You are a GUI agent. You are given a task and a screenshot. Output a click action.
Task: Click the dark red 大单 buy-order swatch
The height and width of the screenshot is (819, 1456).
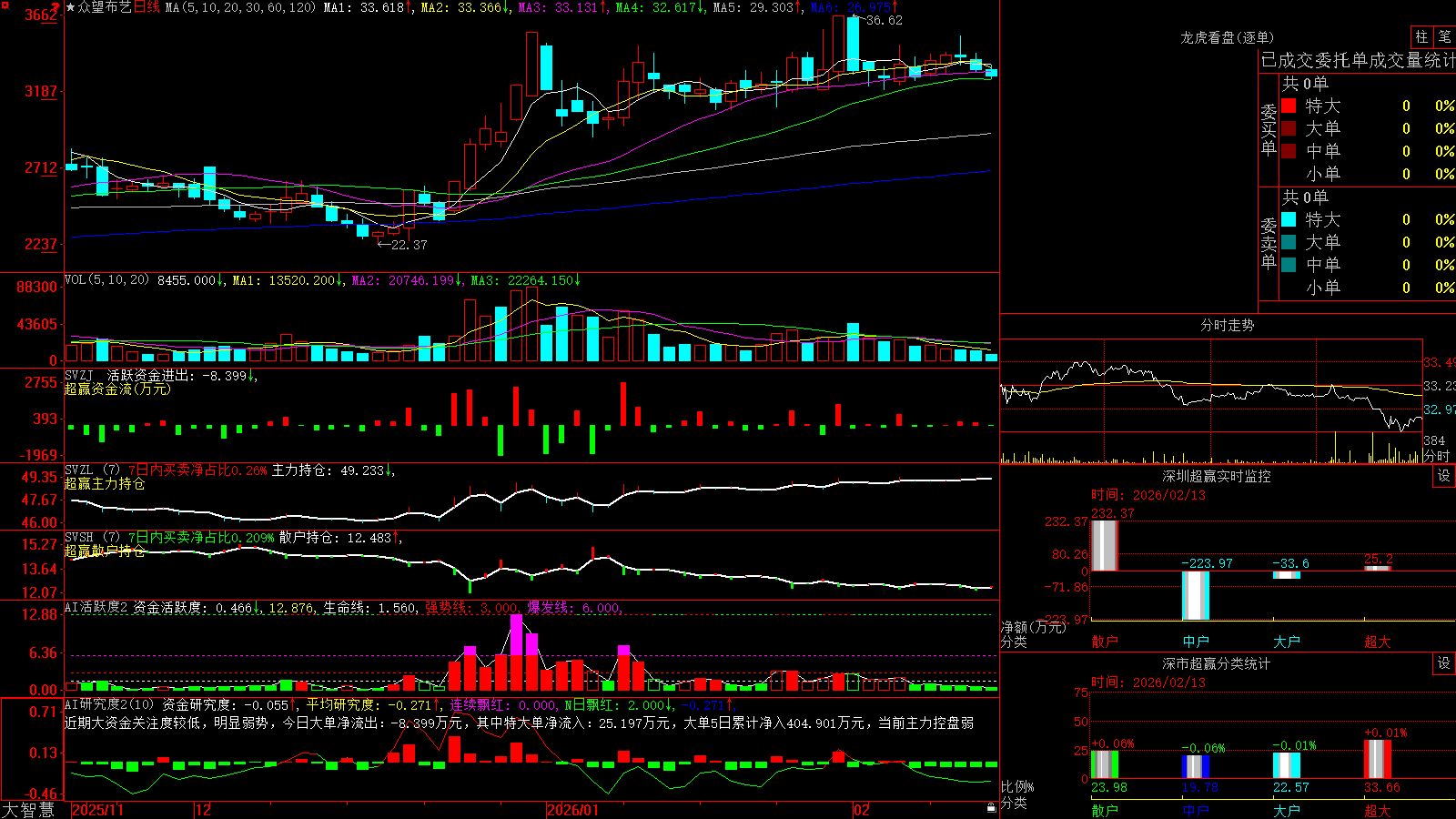[1289, 128]
